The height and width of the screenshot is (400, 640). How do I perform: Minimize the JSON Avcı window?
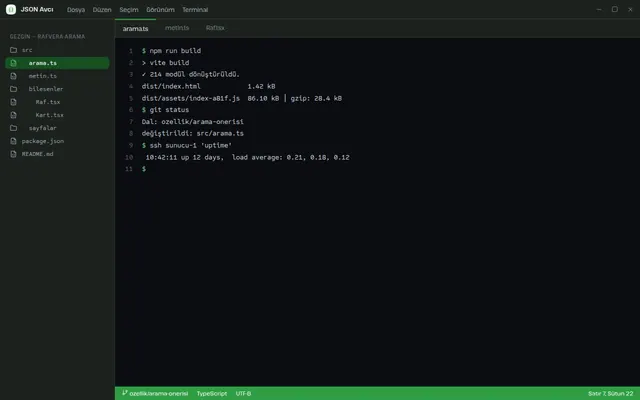tap(599, 9)
